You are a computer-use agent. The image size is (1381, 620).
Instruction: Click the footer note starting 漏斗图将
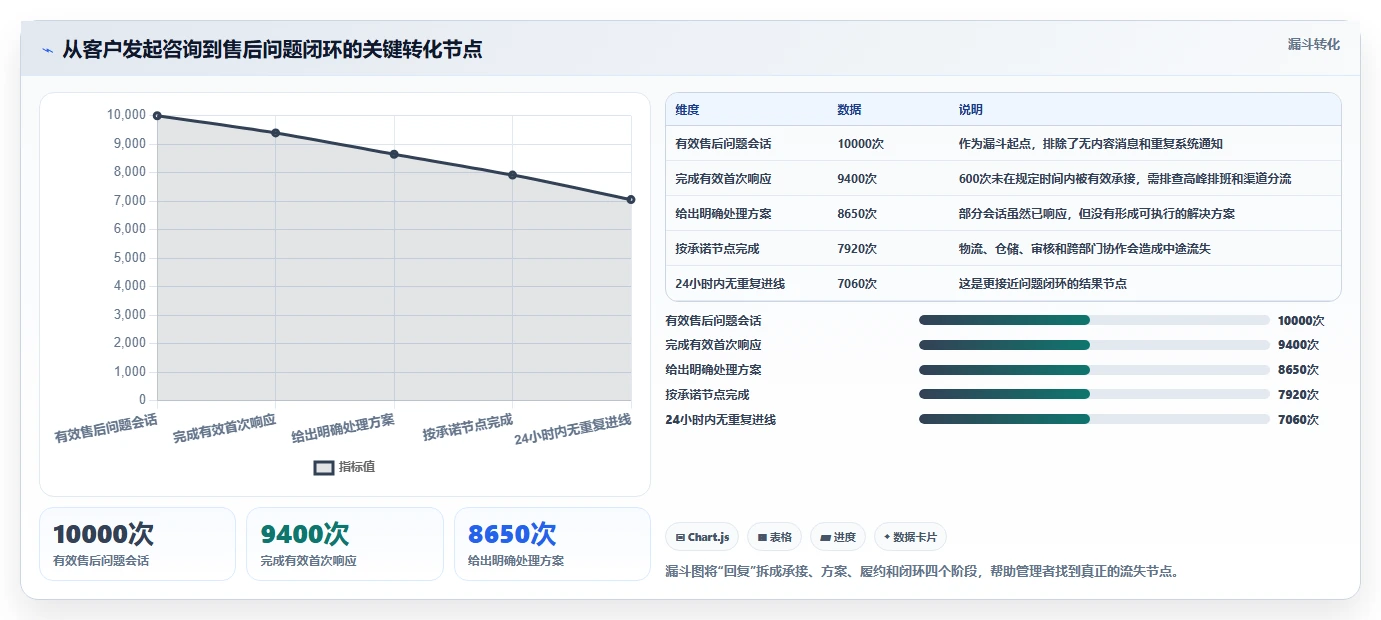click(923, 572)
